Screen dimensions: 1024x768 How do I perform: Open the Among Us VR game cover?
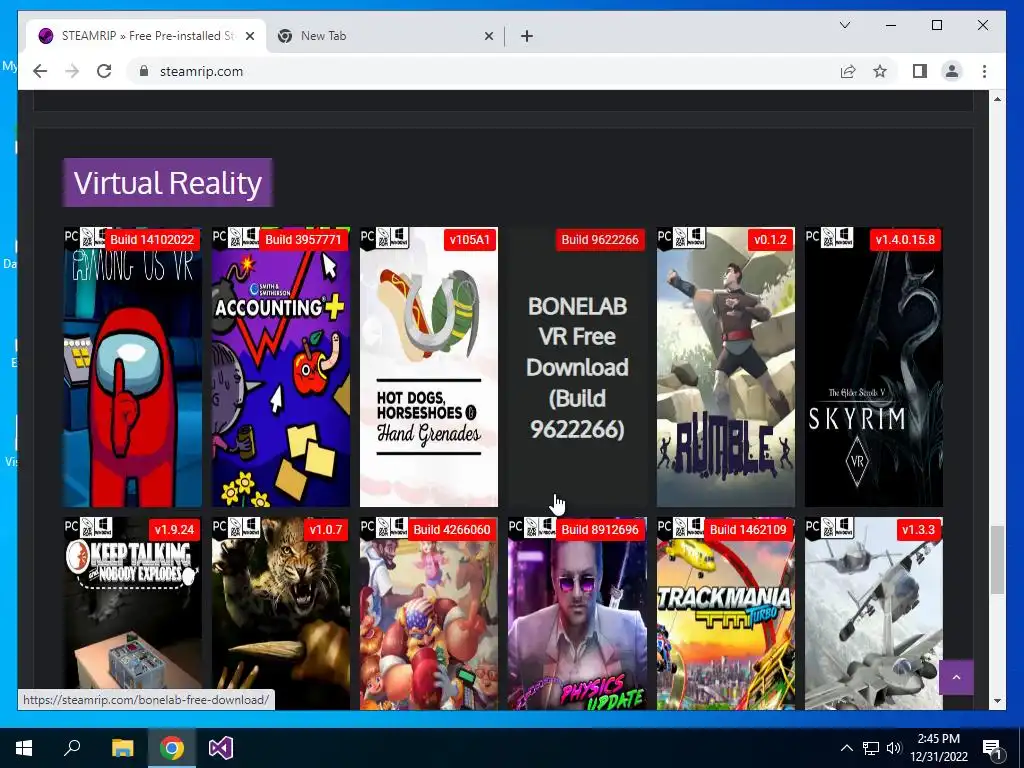click(x=133, y=367)
